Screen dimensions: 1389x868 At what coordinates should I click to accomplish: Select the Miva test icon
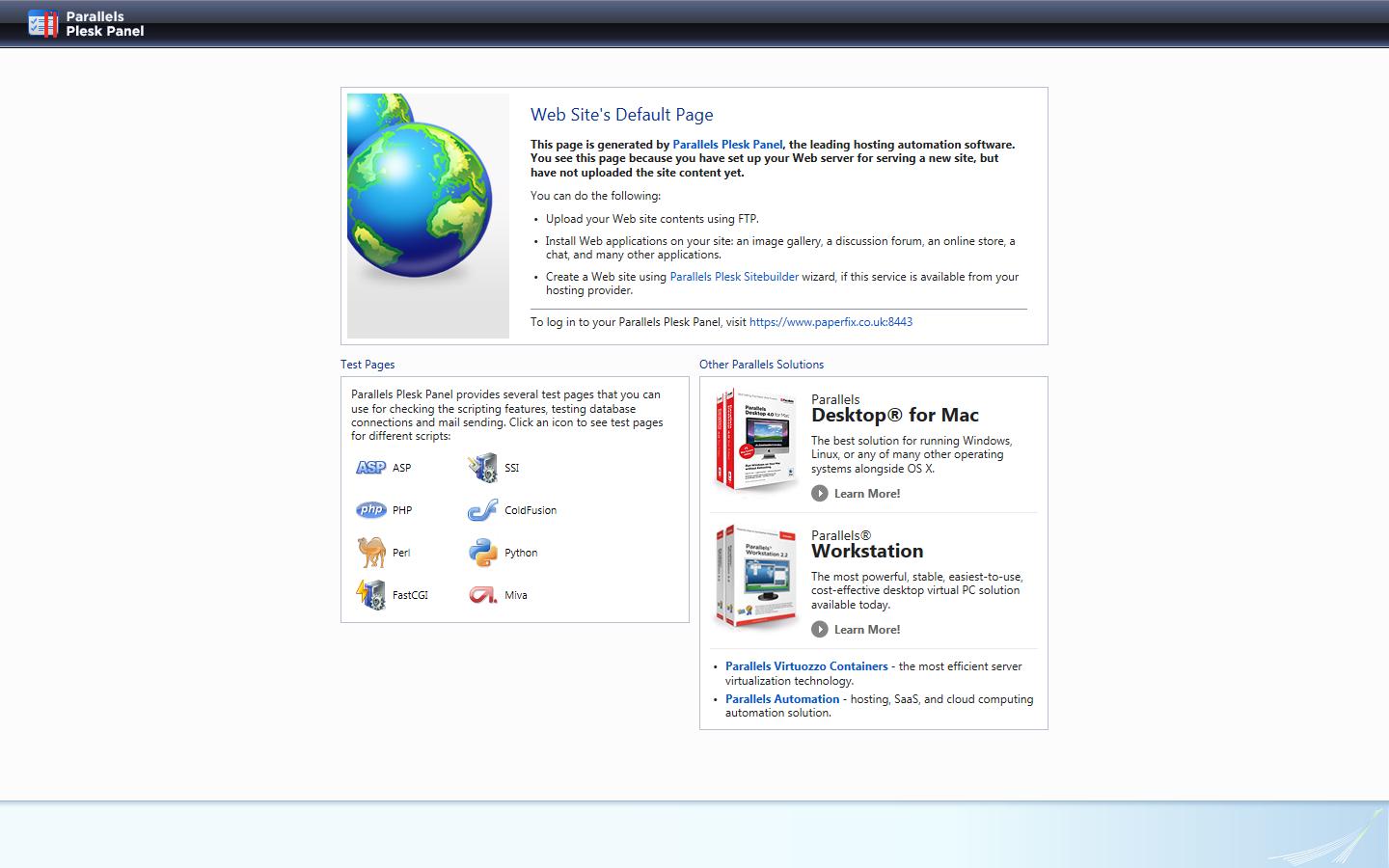482,595
